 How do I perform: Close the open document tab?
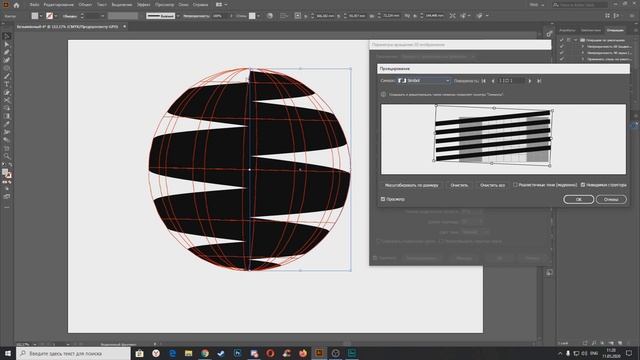coord(124,27)
